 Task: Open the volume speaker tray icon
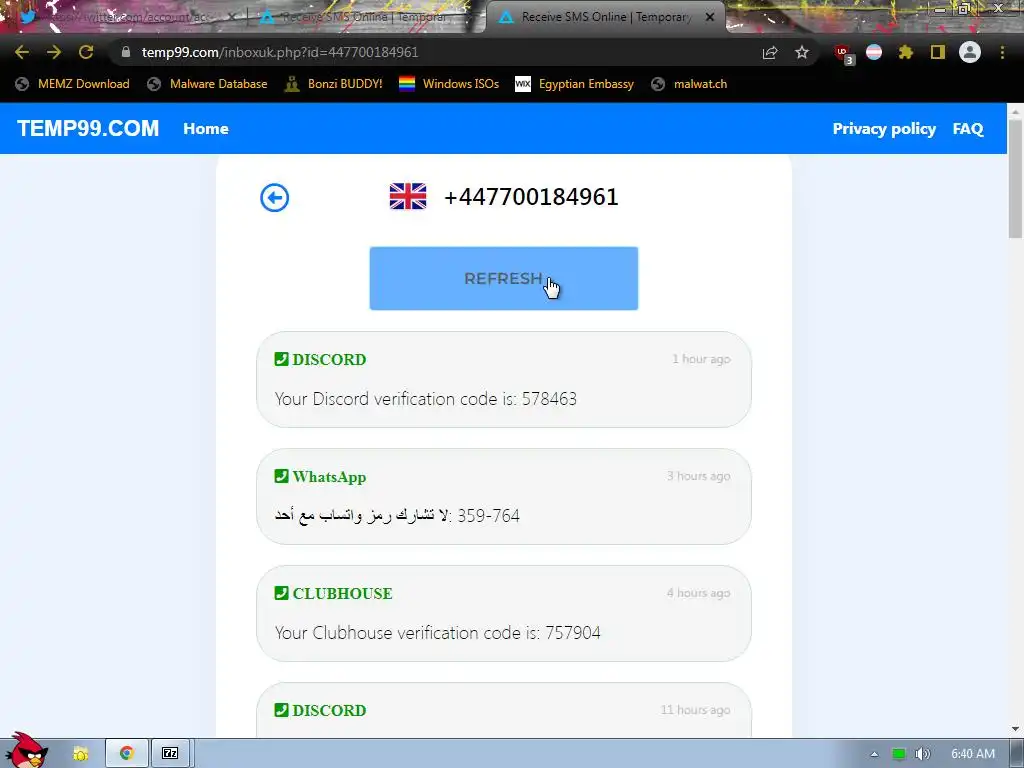click(x=922, y=754)
